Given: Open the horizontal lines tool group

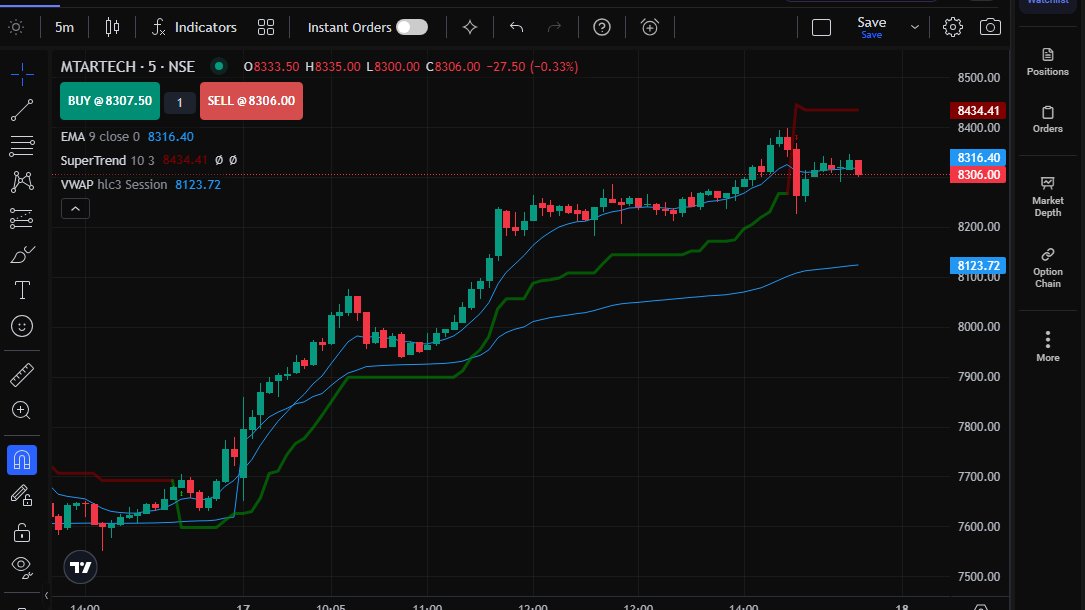Looking at the screenshot, I should coord(22,146).
